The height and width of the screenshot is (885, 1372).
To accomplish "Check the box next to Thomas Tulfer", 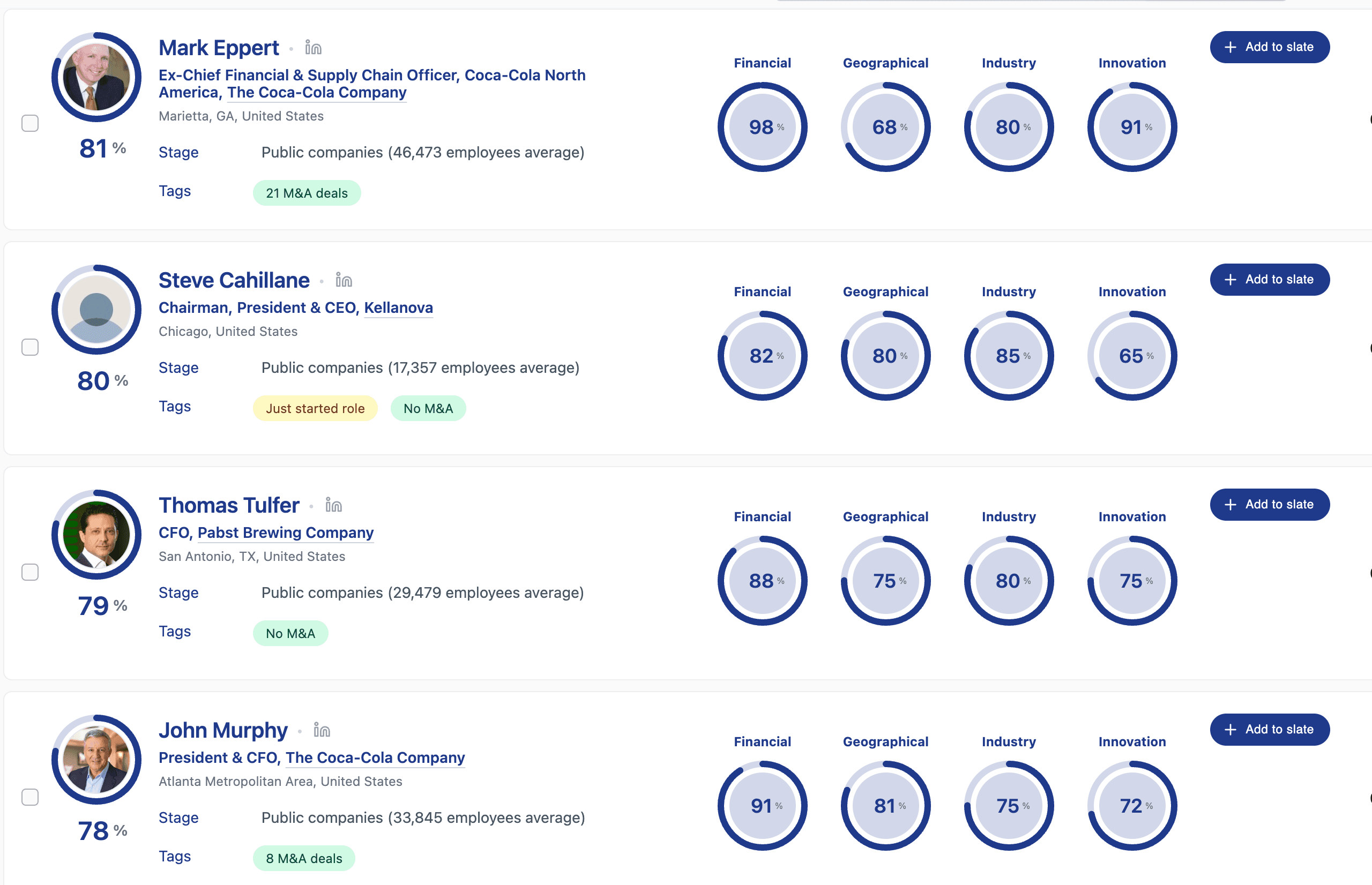I will [30, 572].
